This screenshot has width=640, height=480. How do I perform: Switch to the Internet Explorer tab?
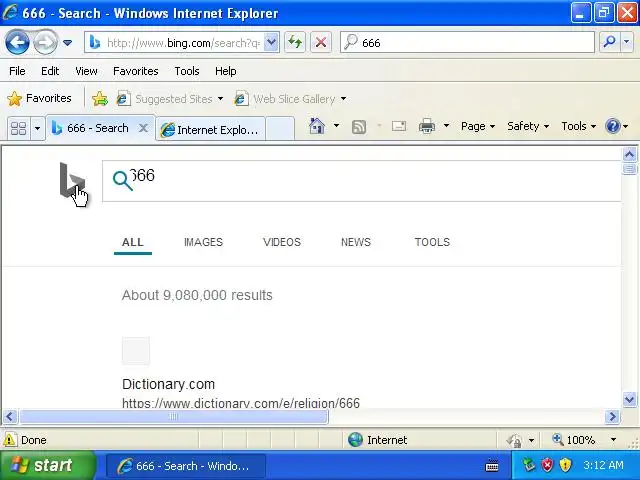[211, 129]
